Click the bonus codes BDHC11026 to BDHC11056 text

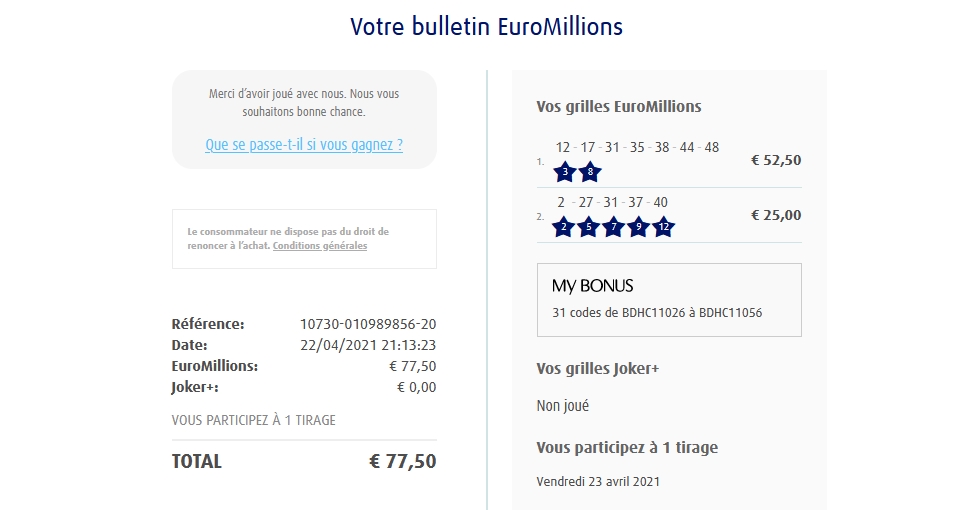pyautogui.click(x=657, y=313)
